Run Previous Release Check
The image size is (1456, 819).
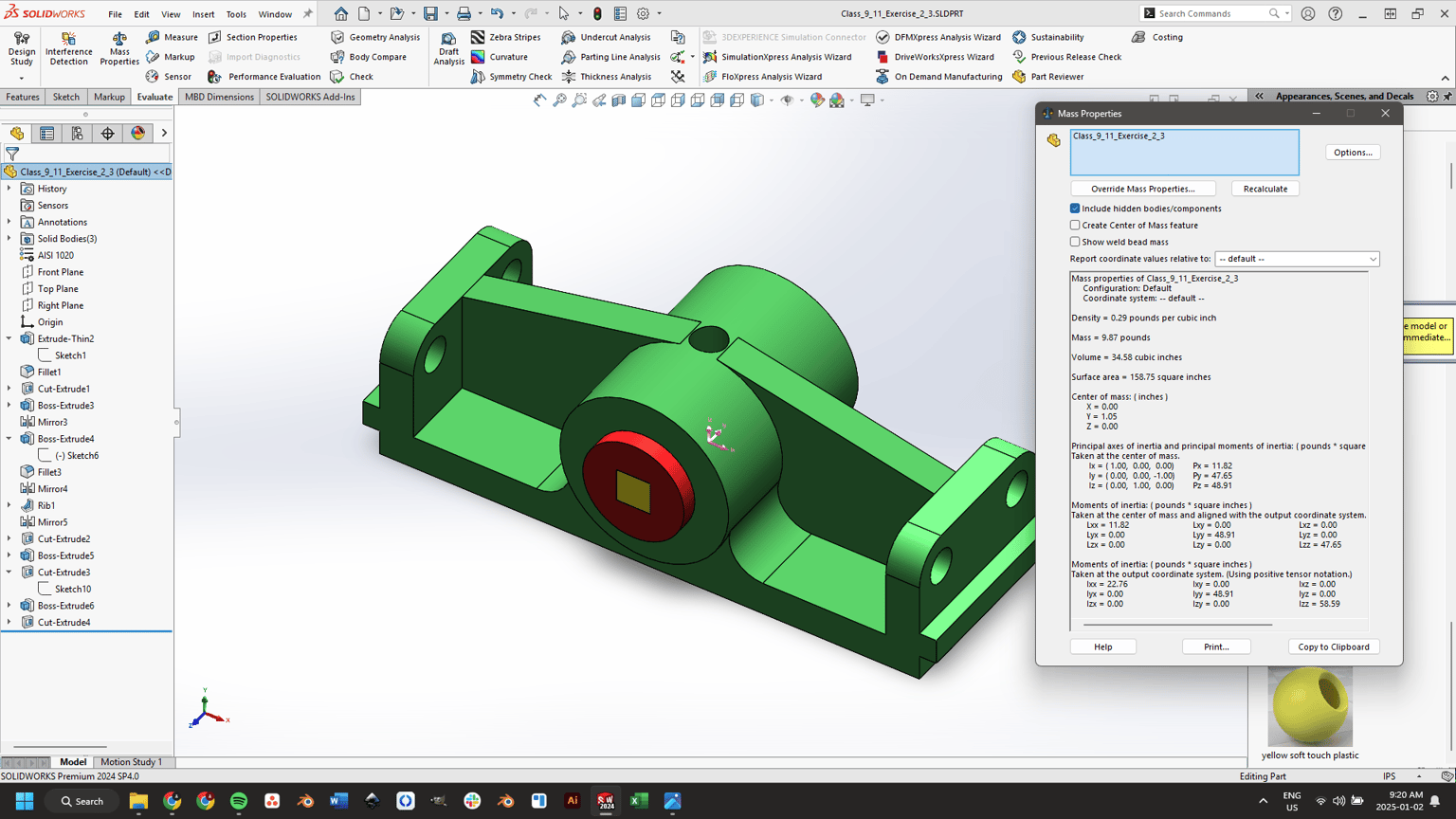1066,57
